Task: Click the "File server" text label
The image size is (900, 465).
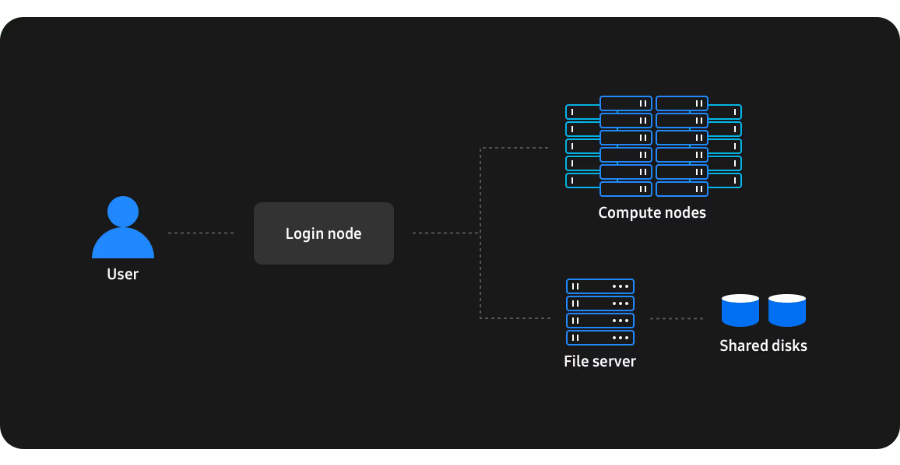Action: click(600, 361)
